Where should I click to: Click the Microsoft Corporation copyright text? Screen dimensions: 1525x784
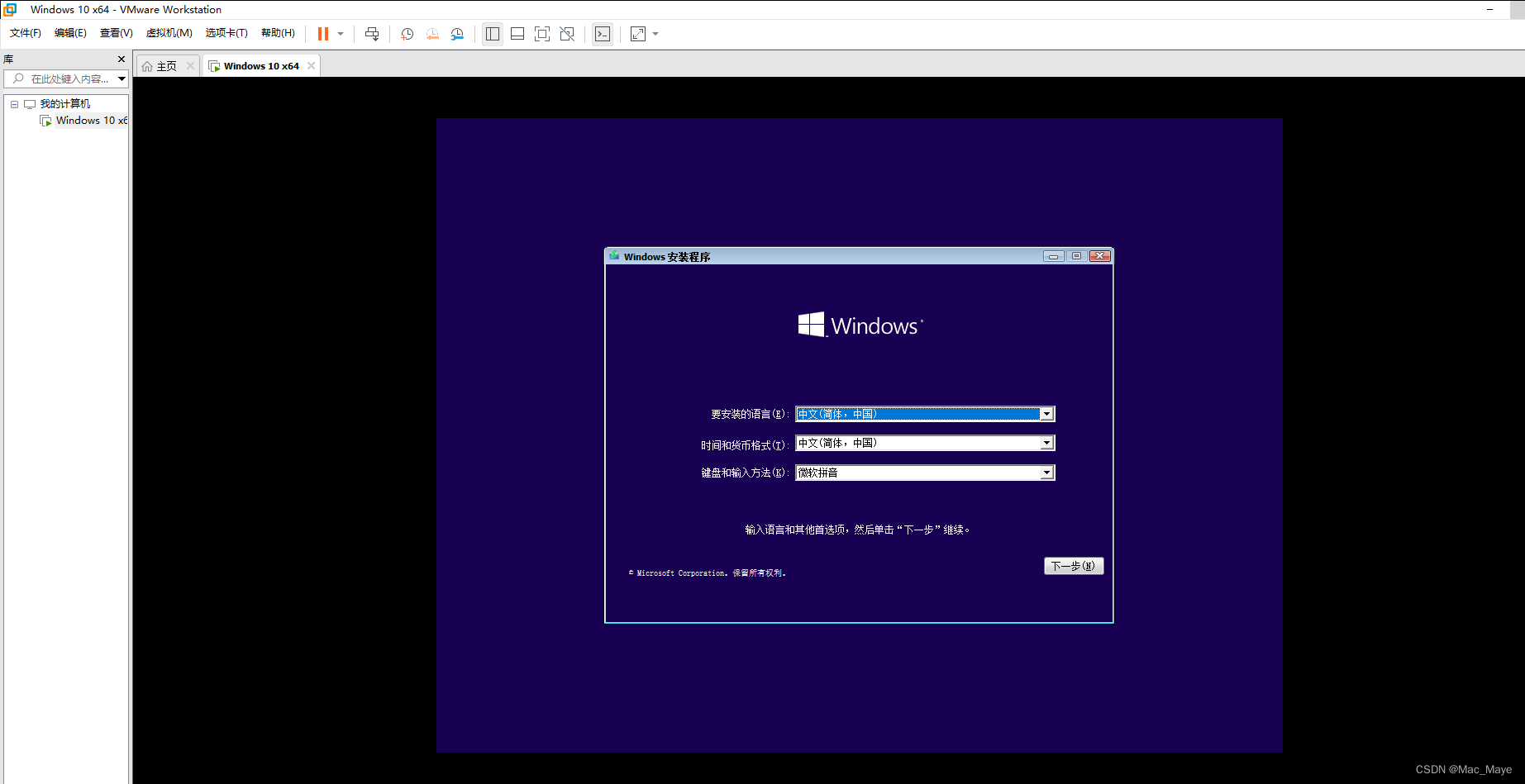(x=707, y=573)
